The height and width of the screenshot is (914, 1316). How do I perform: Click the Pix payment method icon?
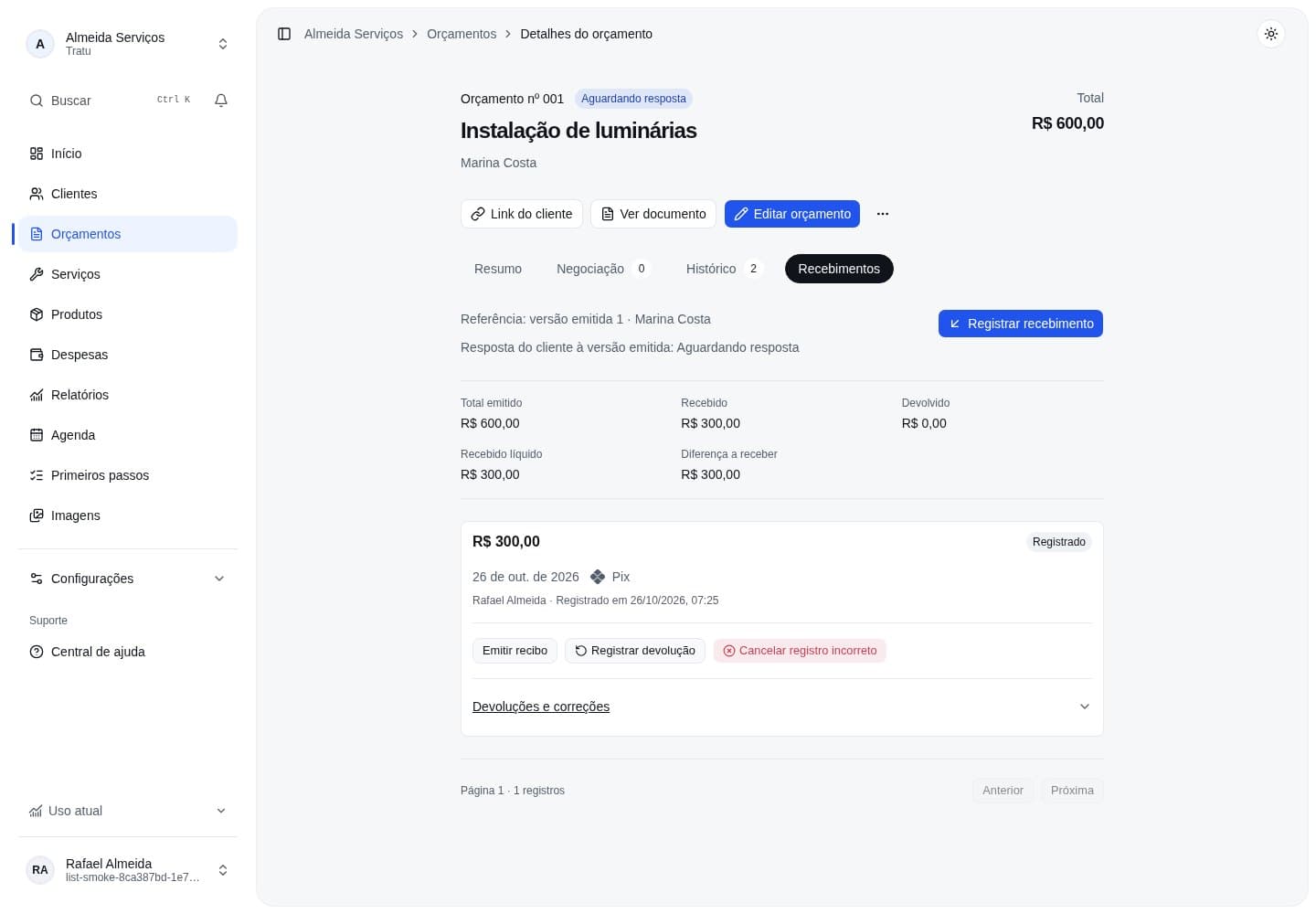(x=598, y=577)
